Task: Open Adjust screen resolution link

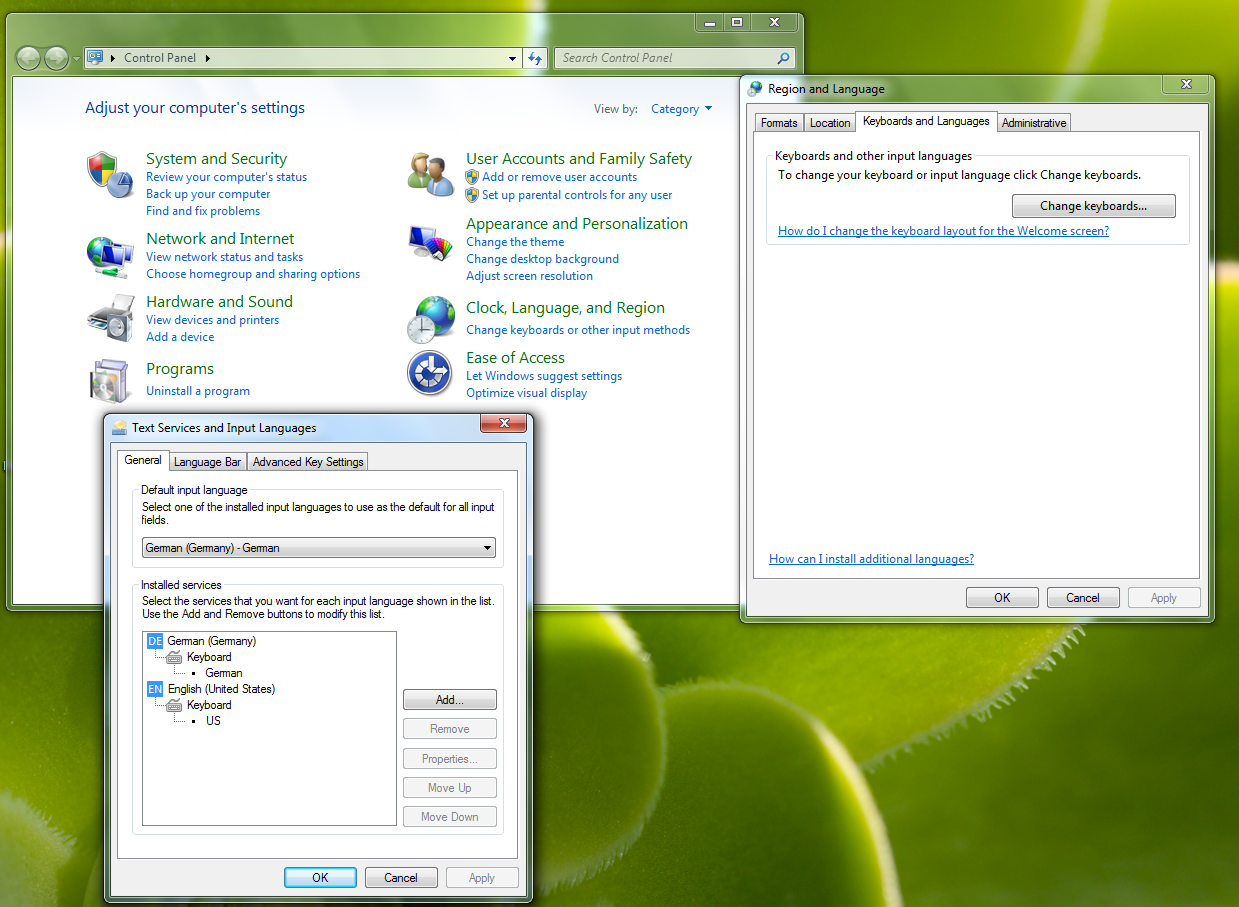Action: (x=529, y=276)
